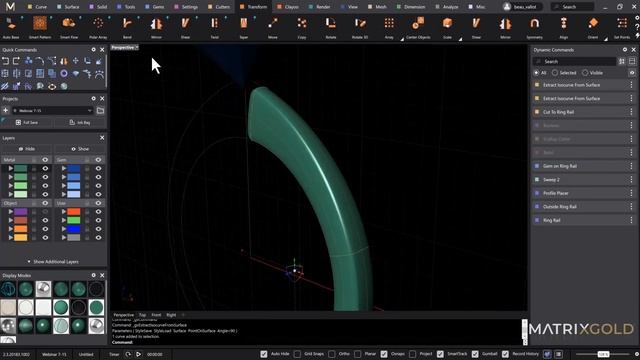The image size is (640, 360).
Task: Open Quick Commands panel settings gear
Action: (x=93, y=49)
